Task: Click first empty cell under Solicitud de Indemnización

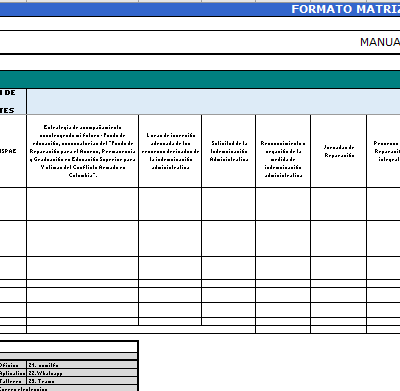Action: (229, 204)
